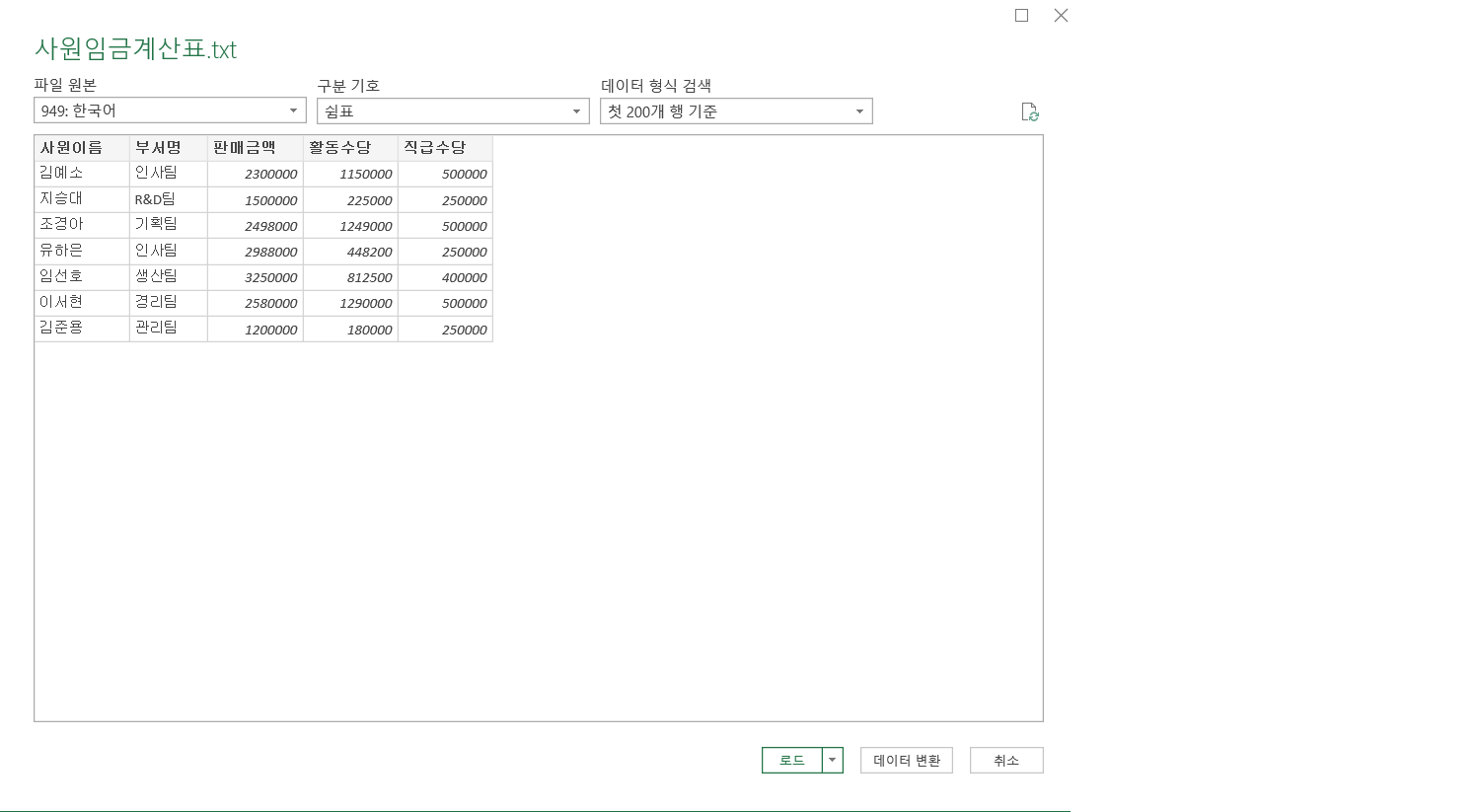Open the 파일 원본 encoding dropdown
The height and width of the screenshot is (812, 1480).
coord(170,111)
